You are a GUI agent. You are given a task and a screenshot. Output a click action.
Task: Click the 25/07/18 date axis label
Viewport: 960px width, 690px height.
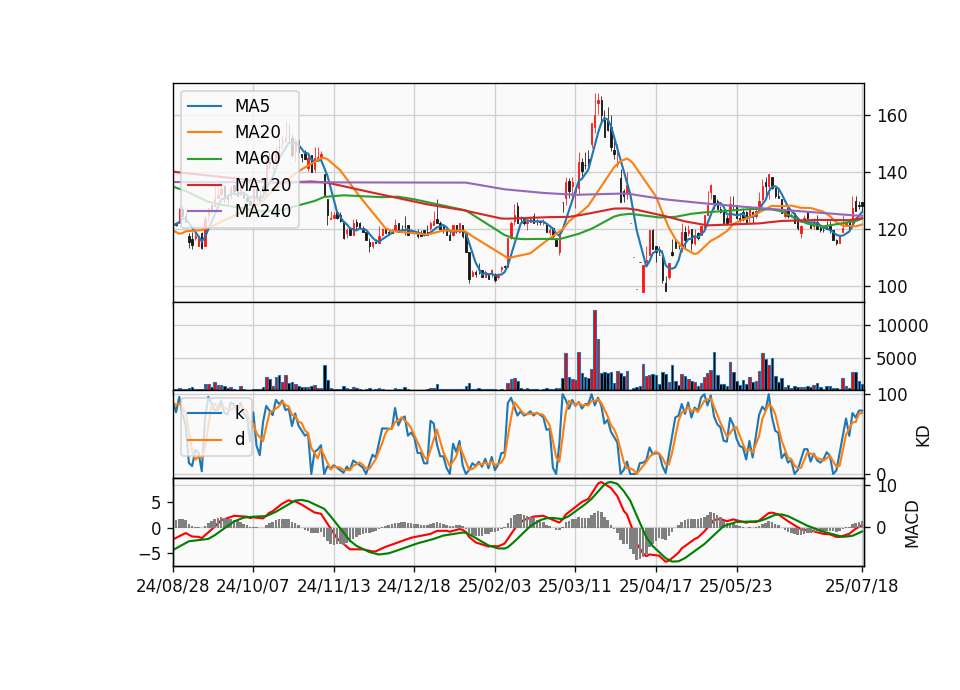[x=862, y=587]
